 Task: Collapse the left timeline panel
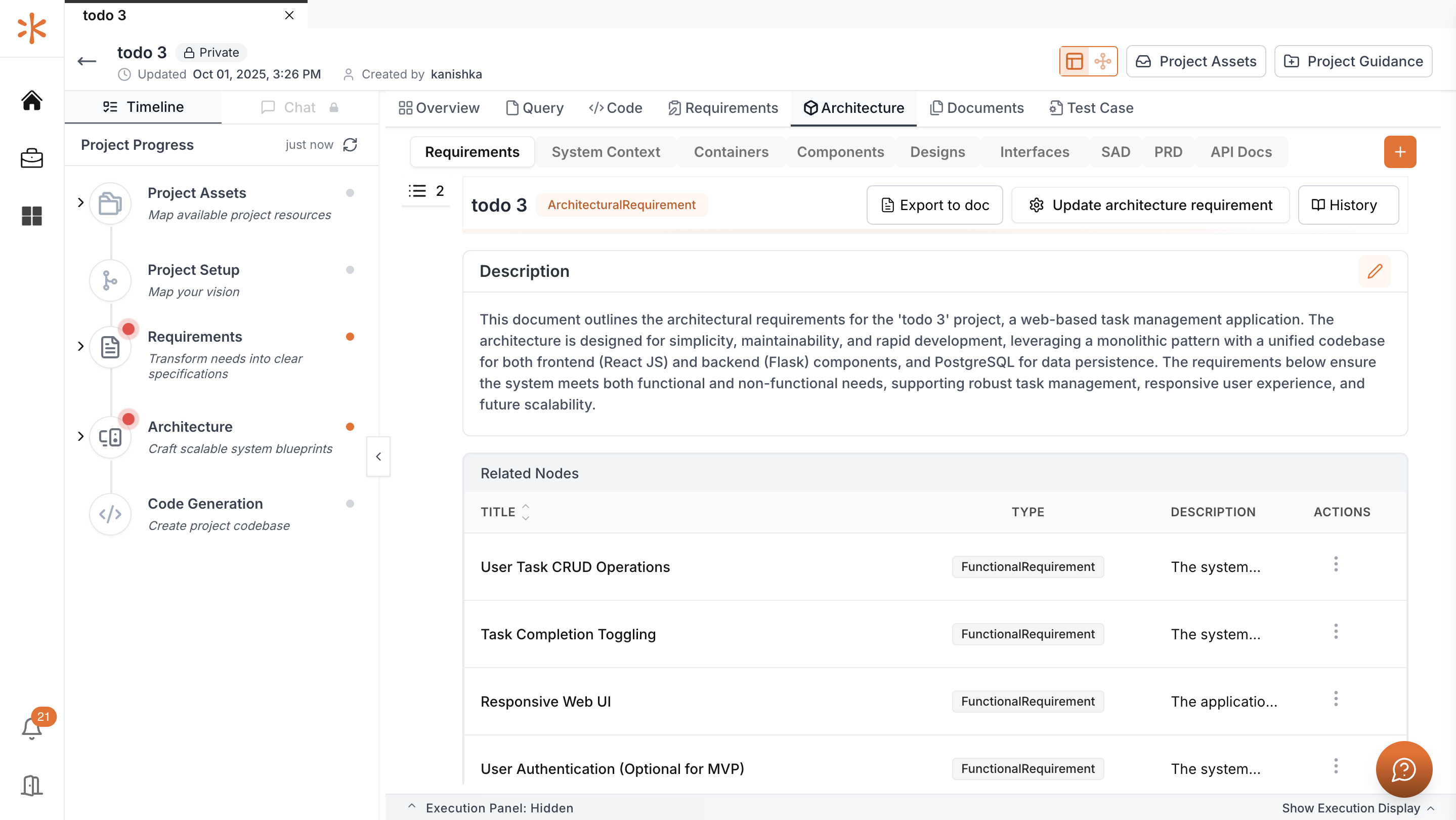[x=378, y=457]
